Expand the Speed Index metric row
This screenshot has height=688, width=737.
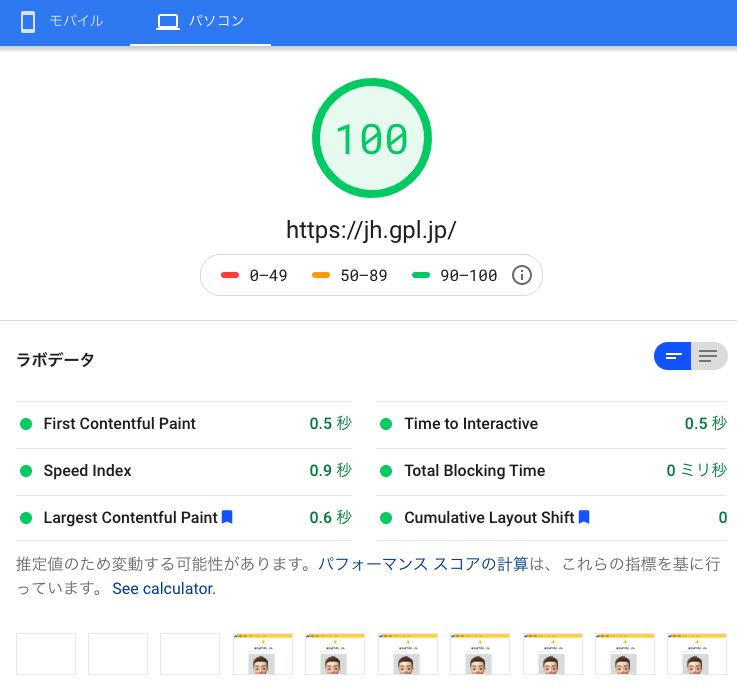[x=88, y=471]
